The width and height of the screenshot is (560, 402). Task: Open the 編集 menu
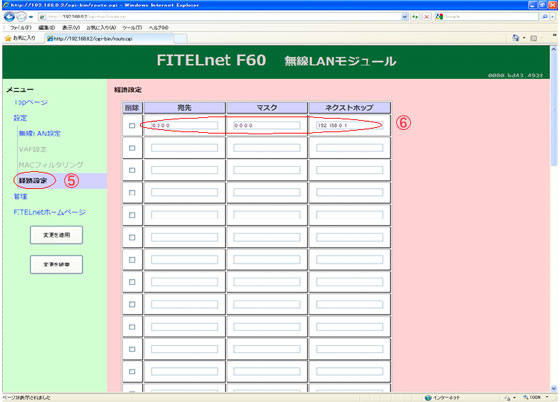[46, 27]
